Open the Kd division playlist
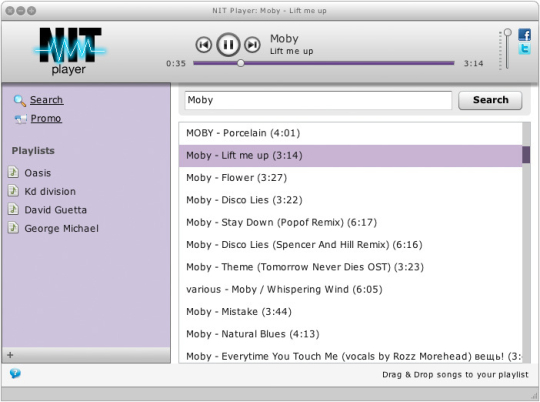540x402 pixels. pyautogui.click(x=50, y=191)
